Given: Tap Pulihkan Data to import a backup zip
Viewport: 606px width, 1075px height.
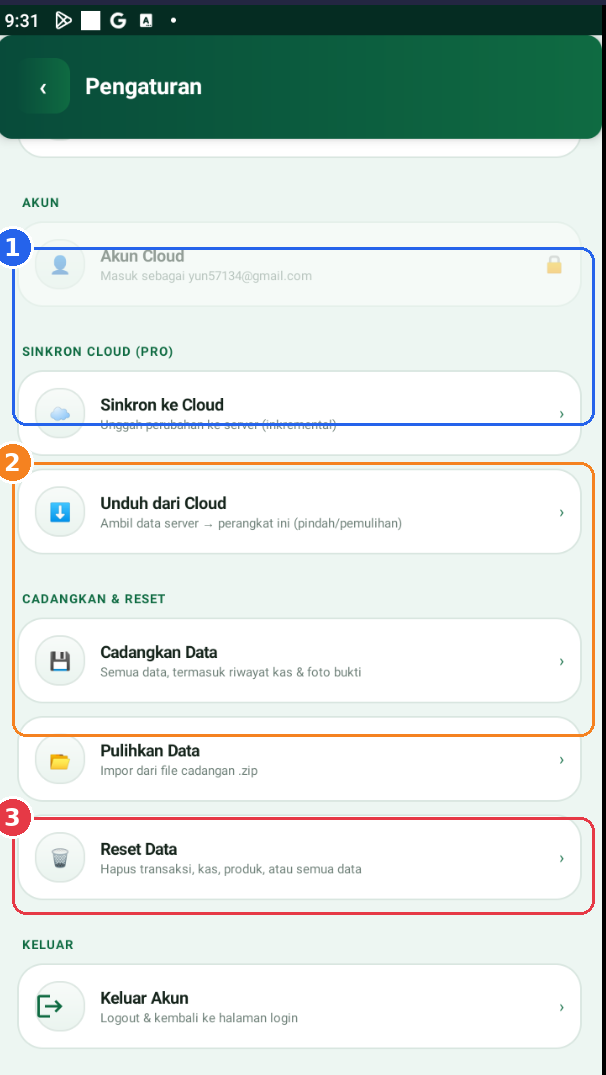Looking at the screenshot, I should 300,760.
